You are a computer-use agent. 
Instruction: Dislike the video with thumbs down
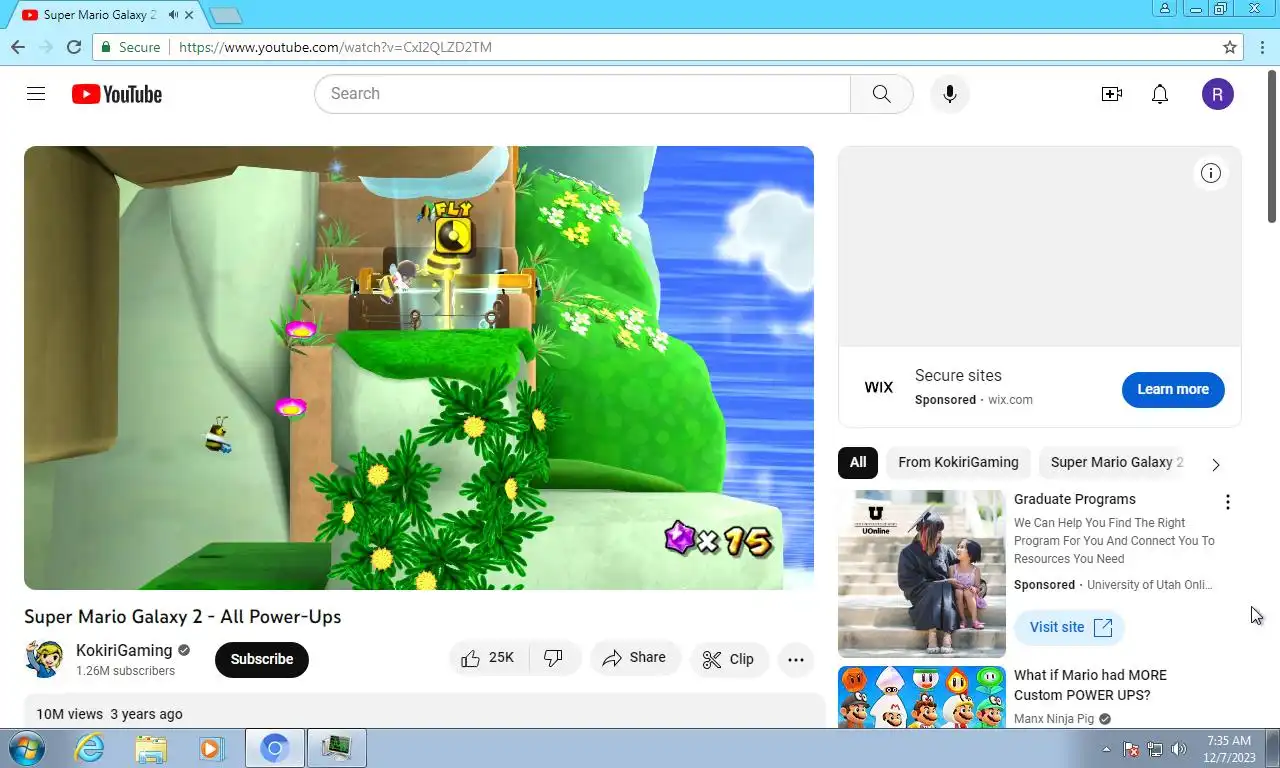pos(553,658)
